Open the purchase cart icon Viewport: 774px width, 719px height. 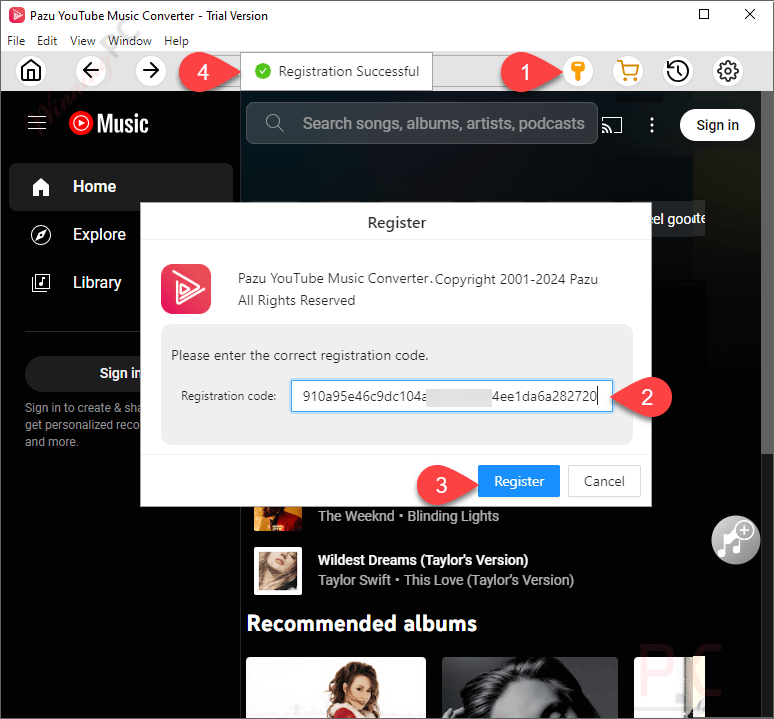pyautogui.click(x=628, y=71)
